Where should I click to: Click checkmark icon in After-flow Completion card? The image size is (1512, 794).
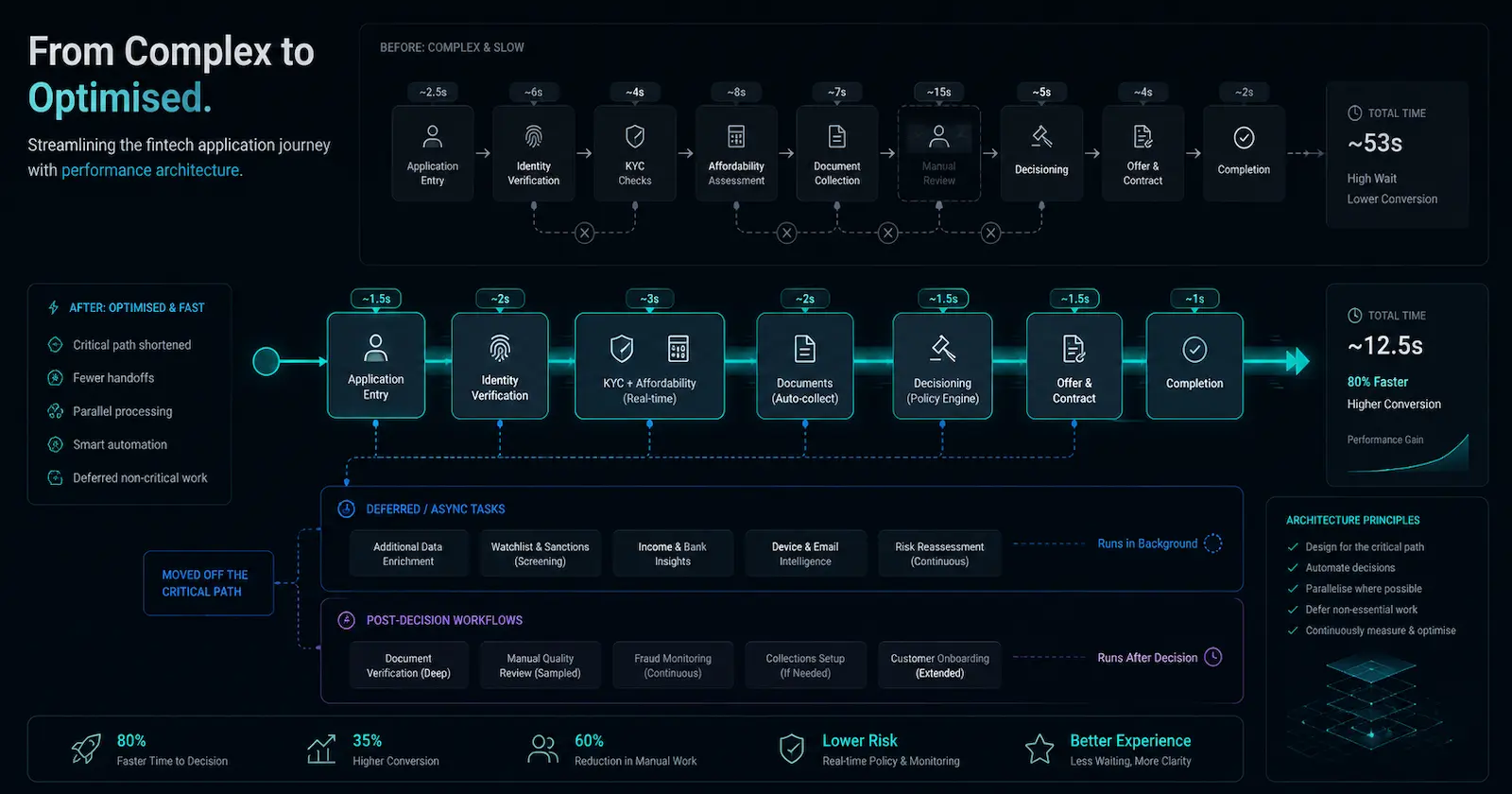pos(1194,349)
